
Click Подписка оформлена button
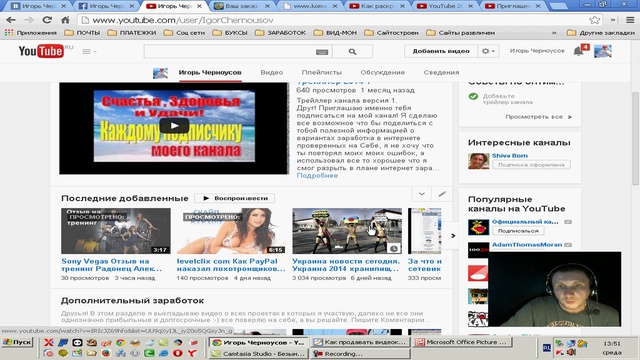(x=531, y=165)
